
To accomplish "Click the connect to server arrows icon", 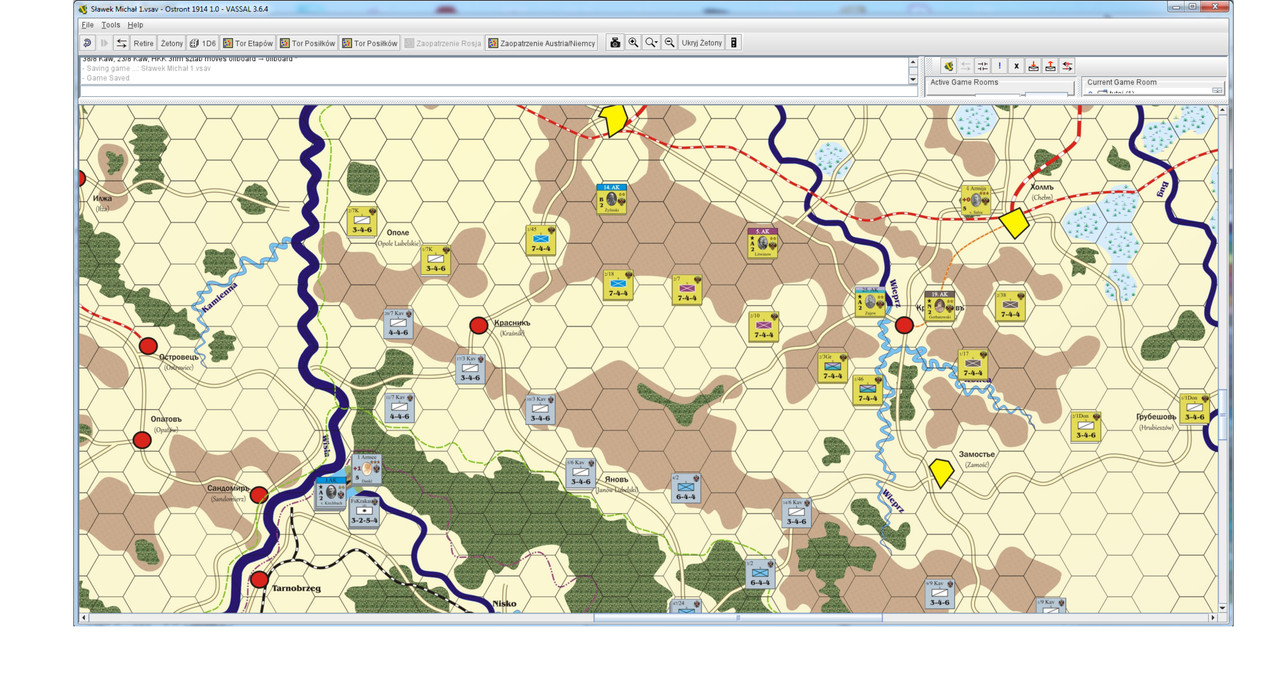I will (121, 43).
